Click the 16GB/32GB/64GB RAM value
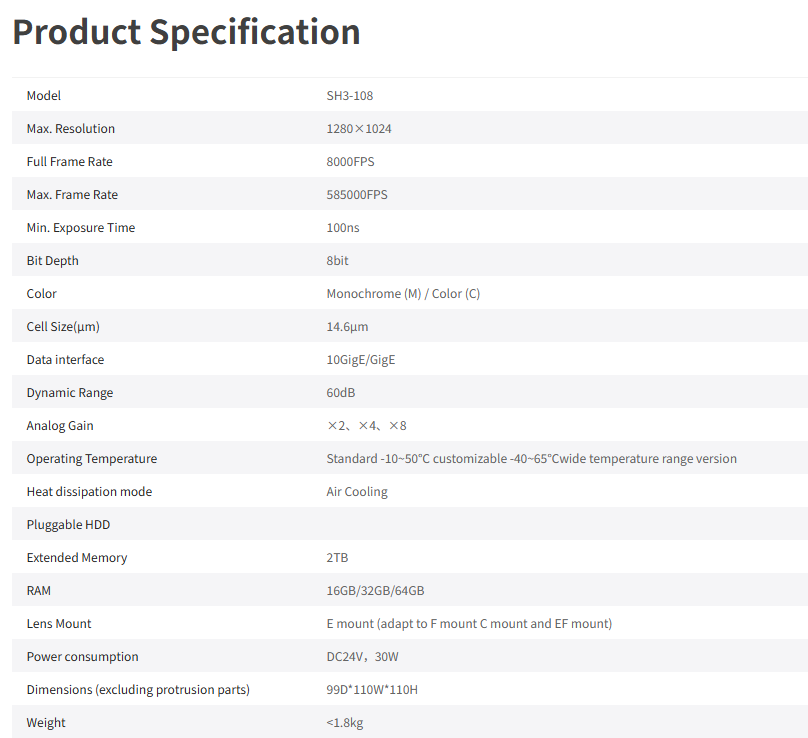 point(375,591)
